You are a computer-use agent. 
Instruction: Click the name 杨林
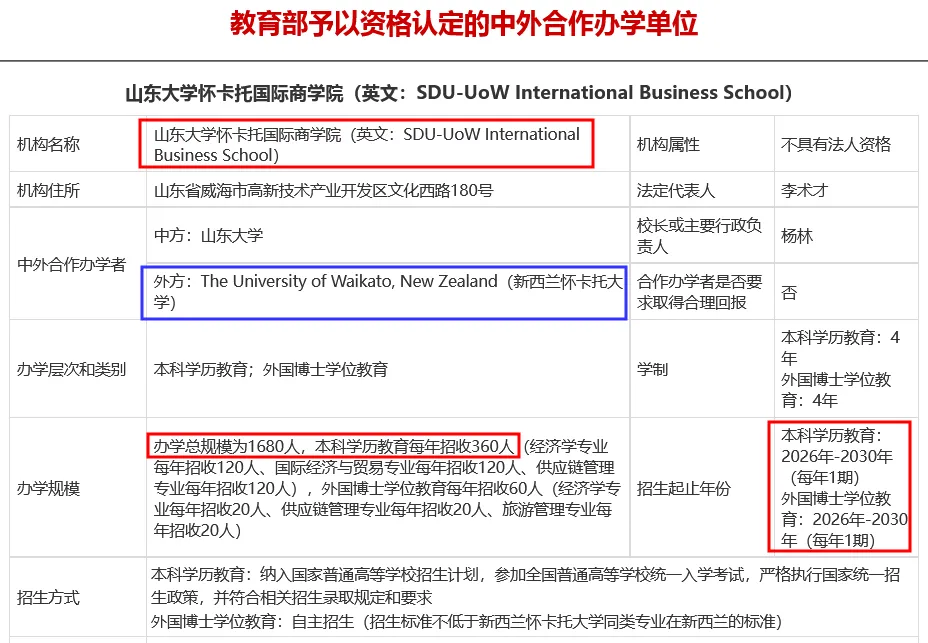(797, 236)
